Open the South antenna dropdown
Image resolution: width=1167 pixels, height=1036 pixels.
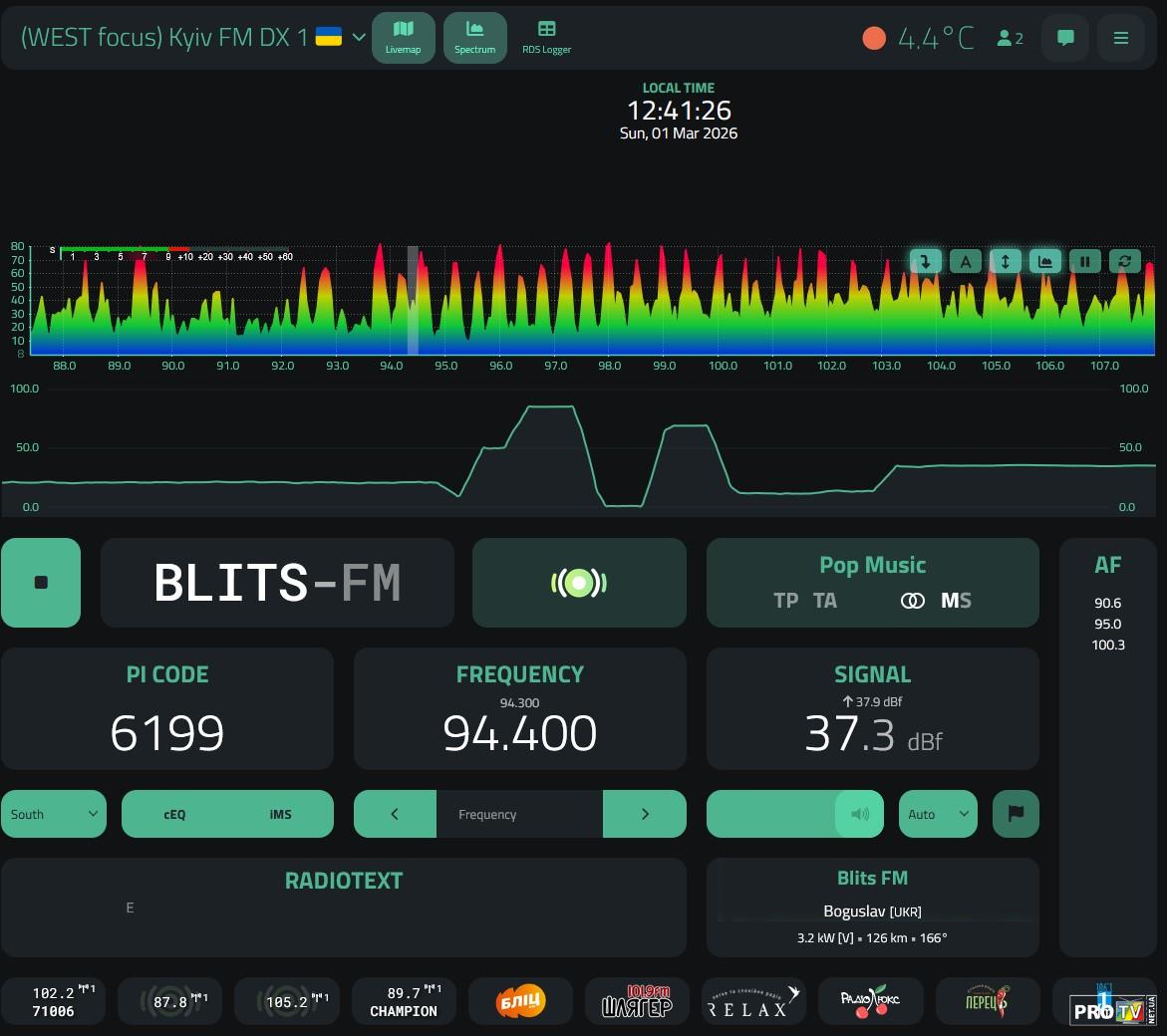(x=54, y=814)
